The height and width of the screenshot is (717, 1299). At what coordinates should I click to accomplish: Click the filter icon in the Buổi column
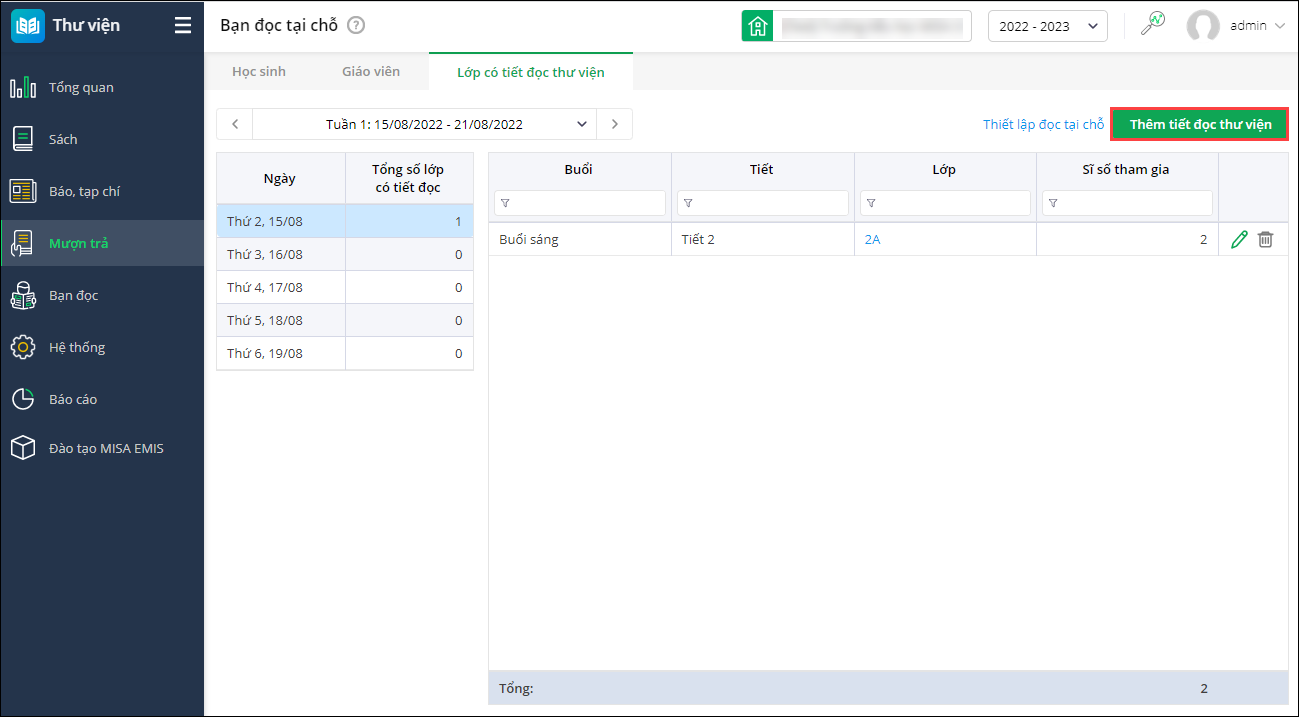pyautogui.click(x=505, y=203)
